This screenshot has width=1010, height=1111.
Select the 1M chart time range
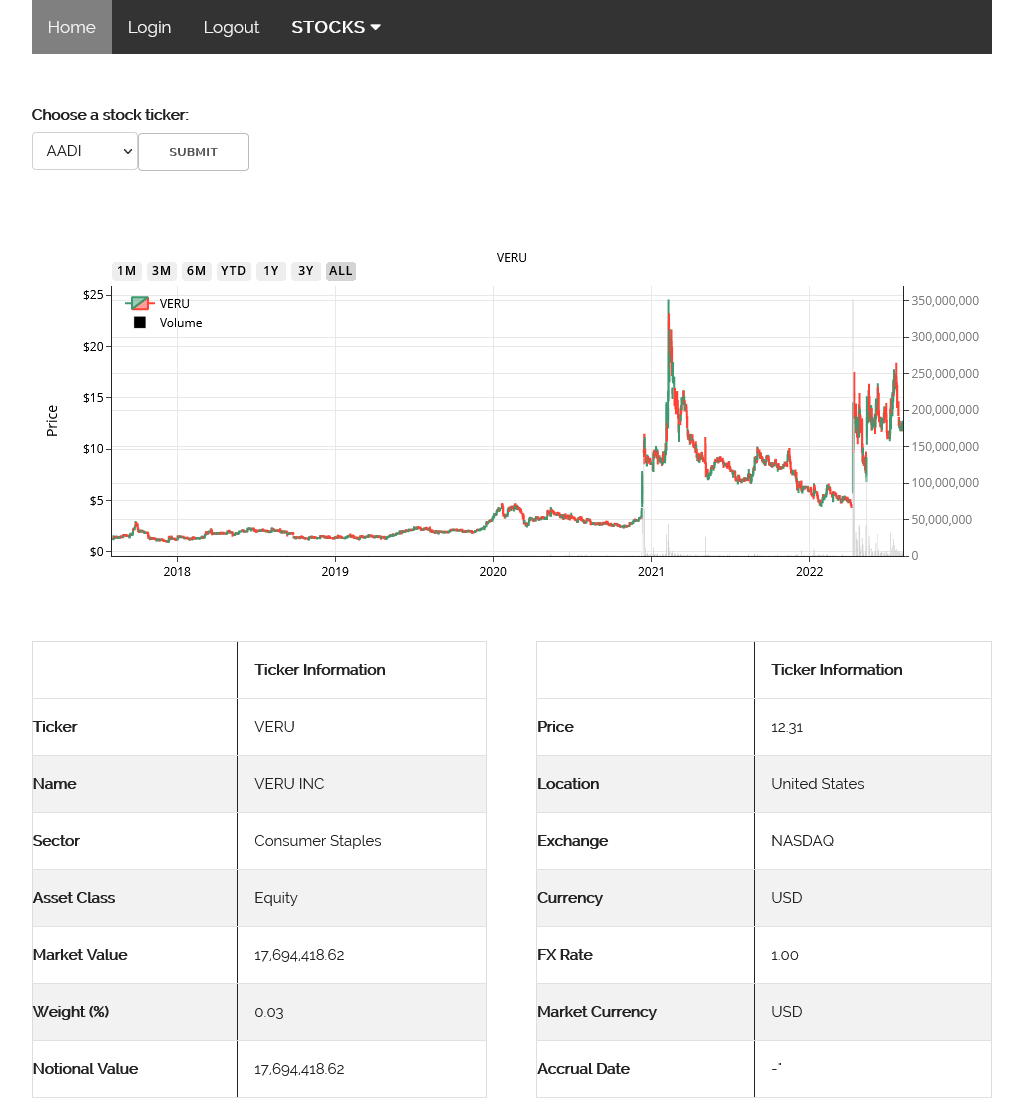tap(126, 270)
